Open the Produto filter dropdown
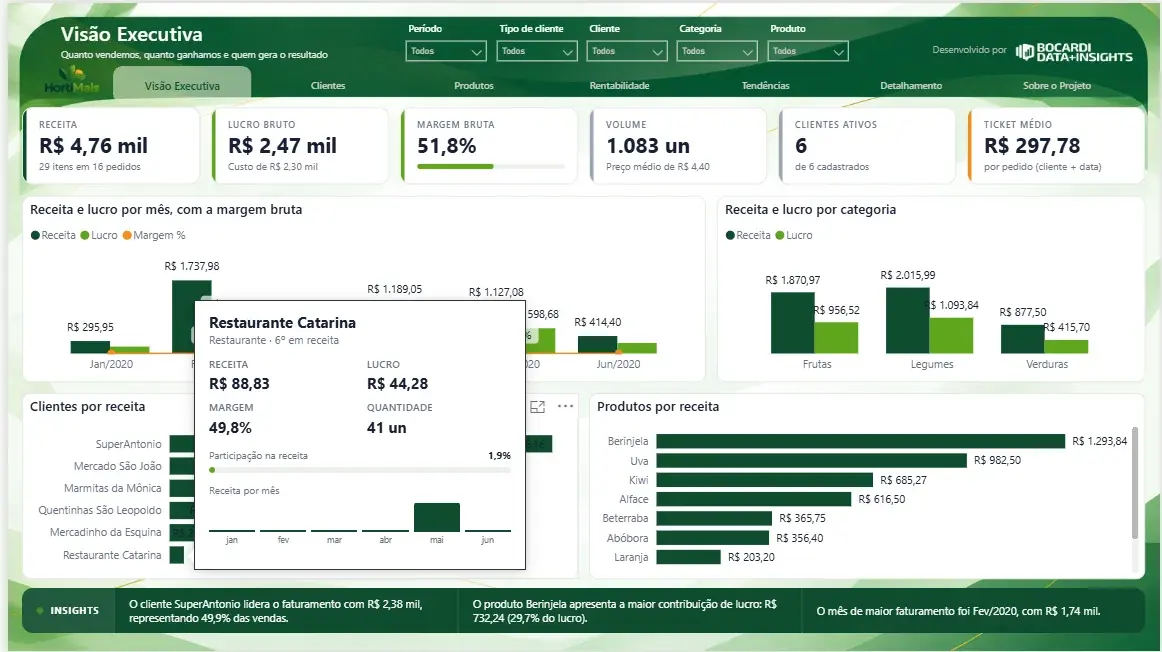 [808, 51]
